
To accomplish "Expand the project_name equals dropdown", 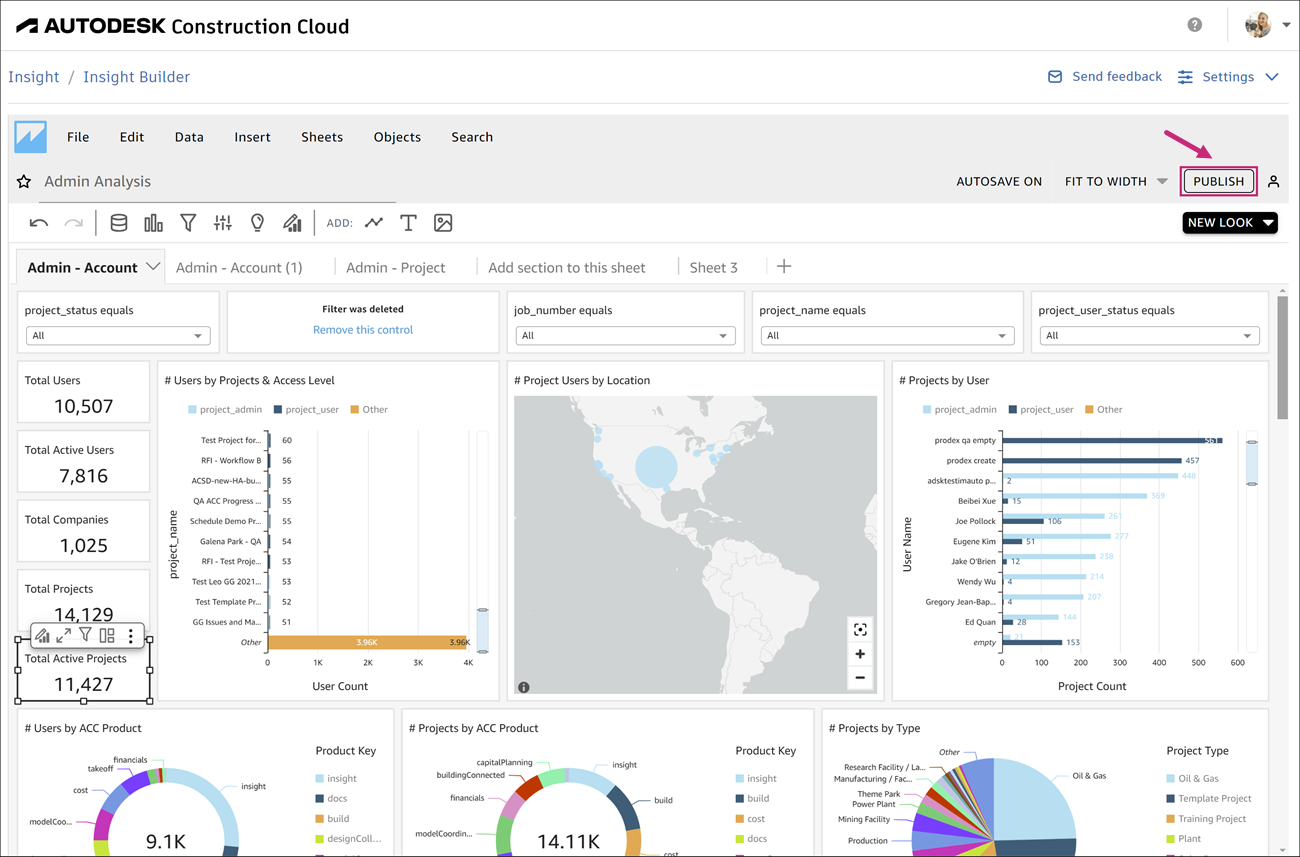I will point(887,336).
